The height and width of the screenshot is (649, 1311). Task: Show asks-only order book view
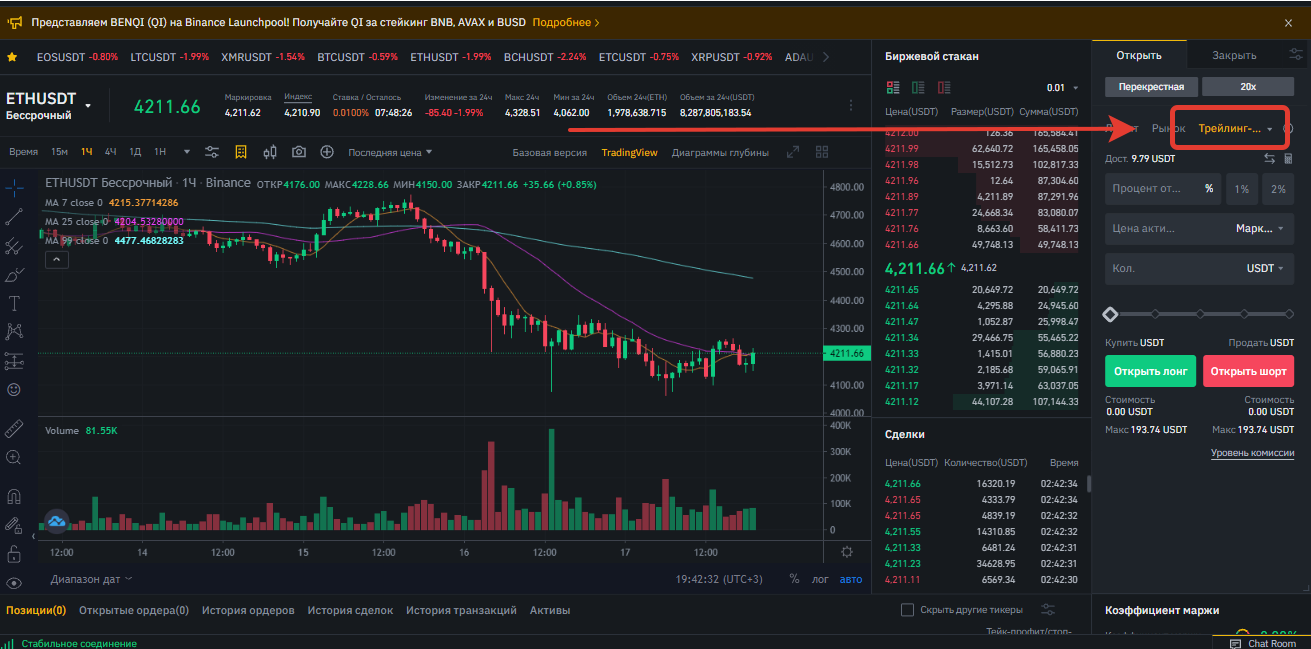pos(942,87)
